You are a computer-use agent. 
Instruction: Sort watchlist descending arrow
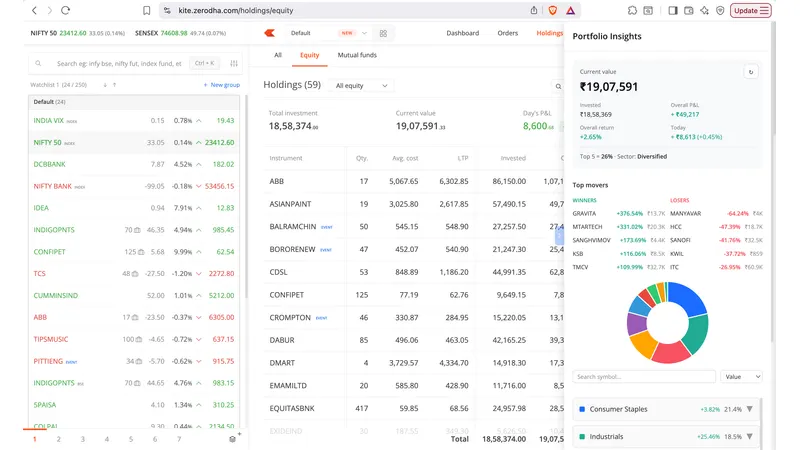pos(105,85)
